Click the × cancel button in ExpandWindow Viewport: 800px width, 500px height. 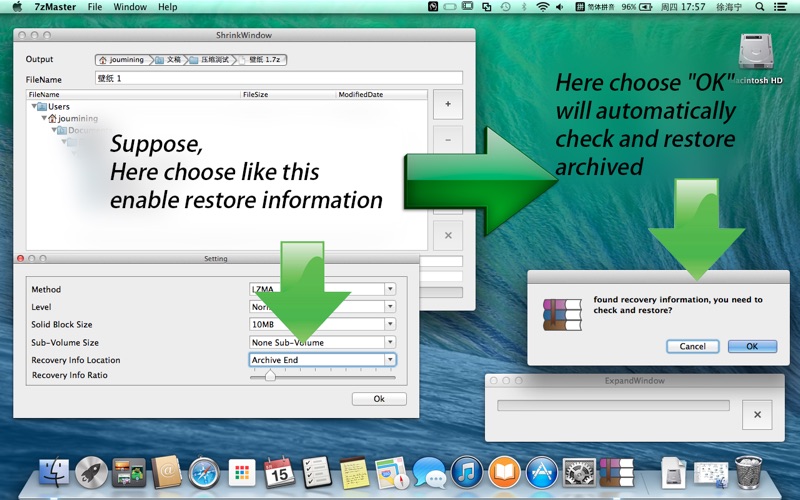pyautogui.click(x=757, y=414)
